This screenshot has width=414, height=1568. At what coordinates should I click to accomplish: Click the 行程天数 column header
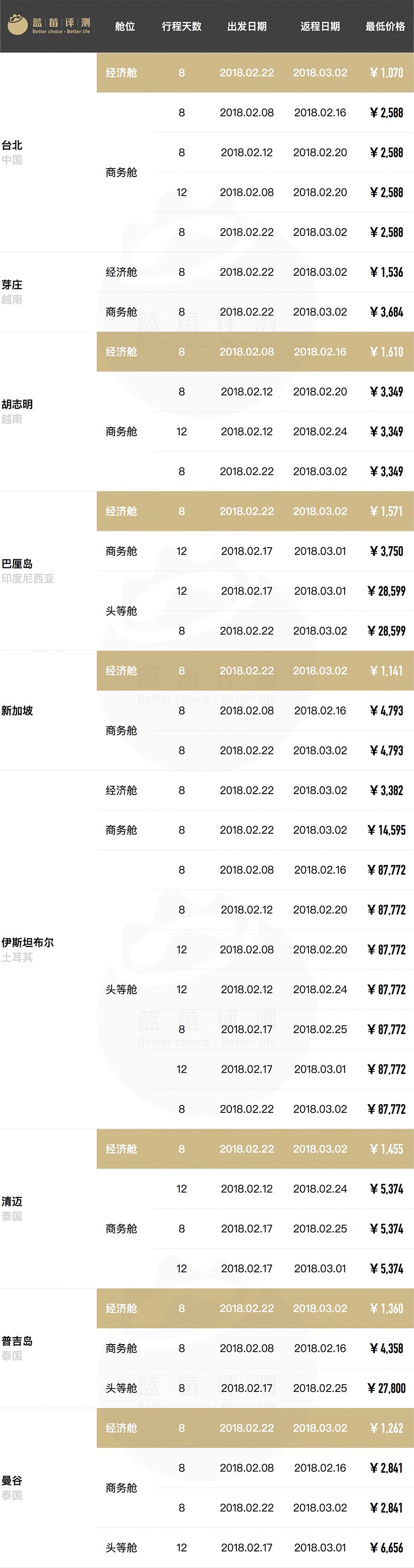click(181, 26)
